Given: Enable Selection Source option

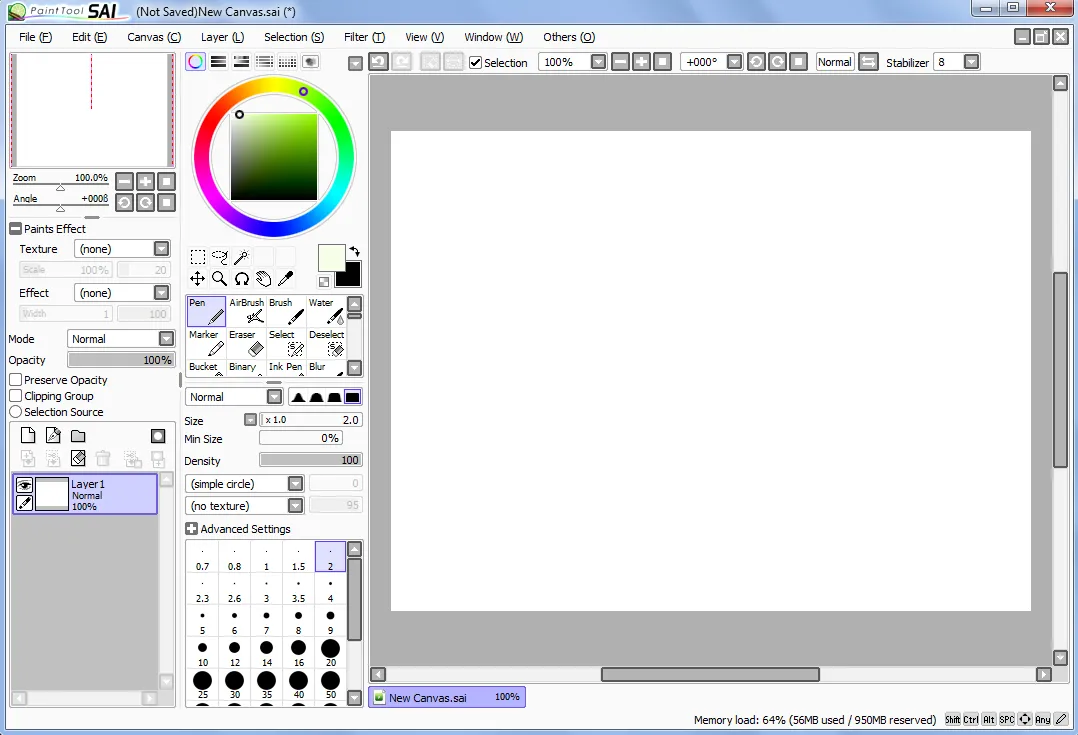Looking at the screenshot, I should coord(15,411).
